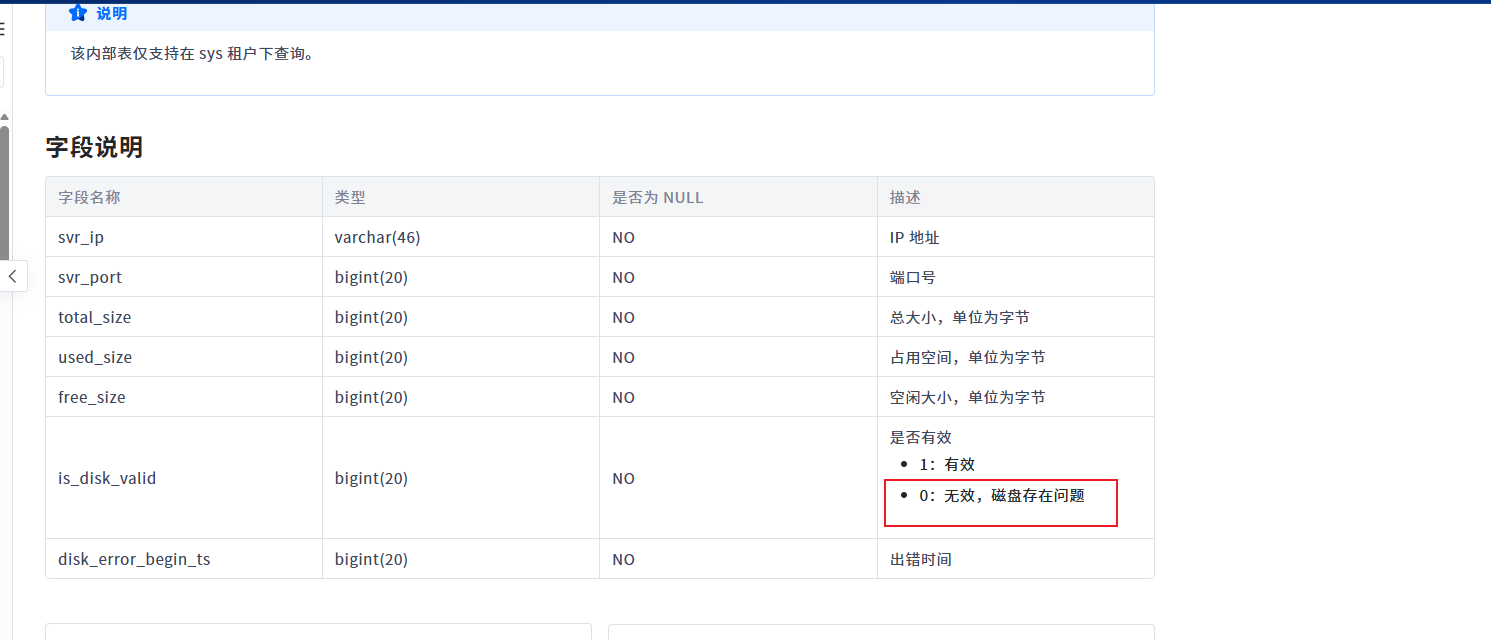This screenshot has height=640, width=1491.
Task: Open the next page card at bottom right
Action: 881,632
